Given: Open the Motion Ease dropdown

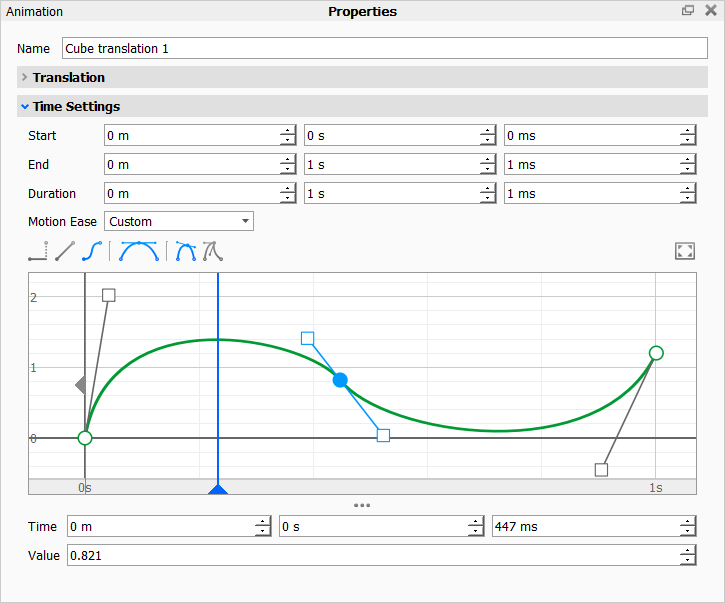Looking at the screenshot, I should (179, 222).
